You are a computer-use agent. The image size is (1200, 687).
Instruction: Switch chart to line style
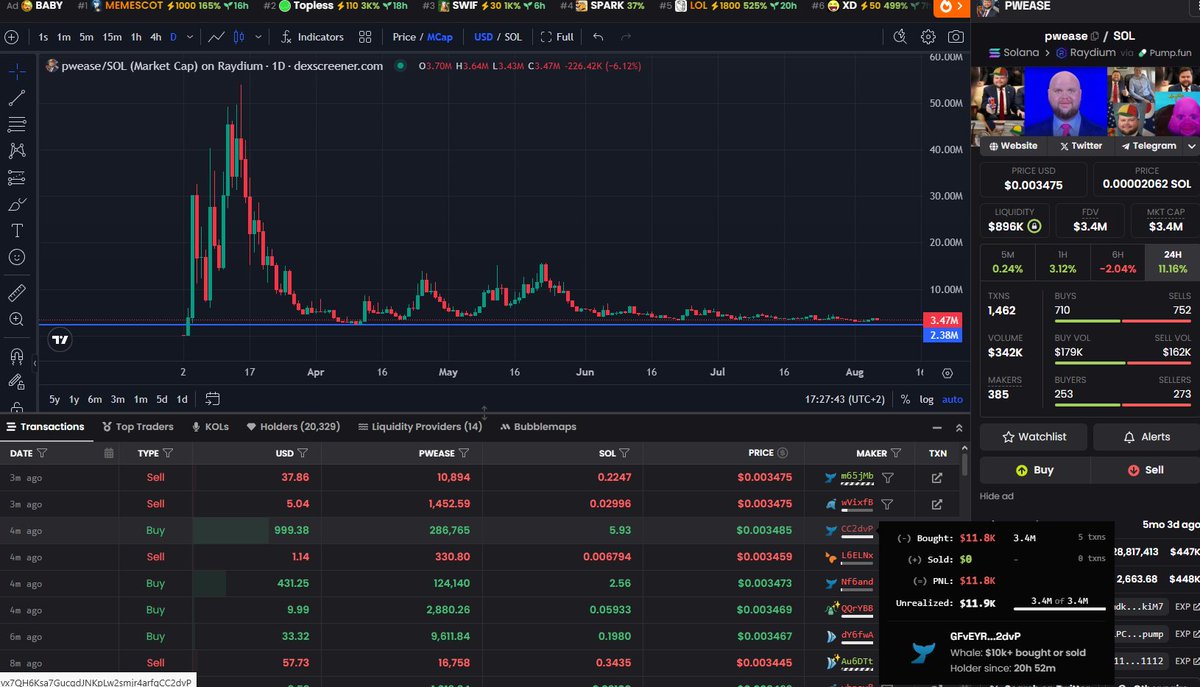[217, 37]
